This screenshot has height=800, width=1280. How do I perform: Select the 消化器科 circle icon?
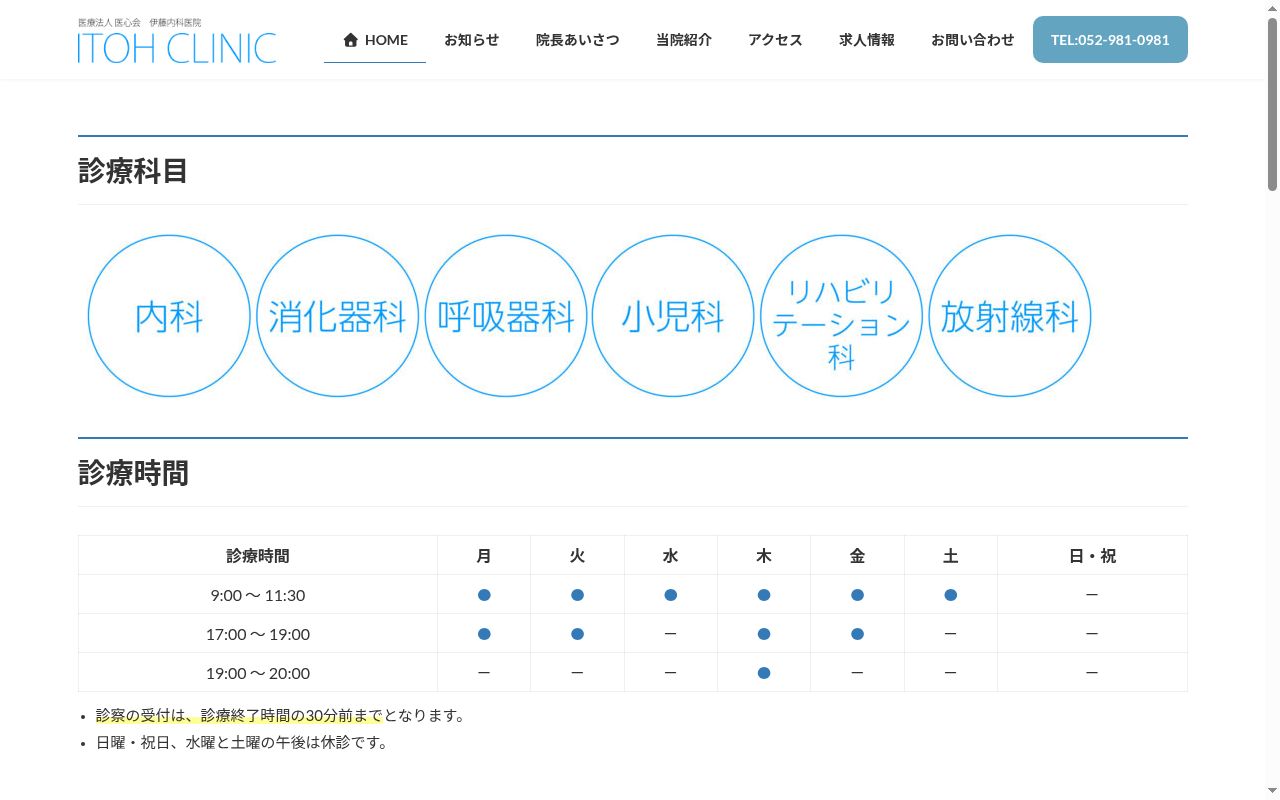(x=337, y=316)
